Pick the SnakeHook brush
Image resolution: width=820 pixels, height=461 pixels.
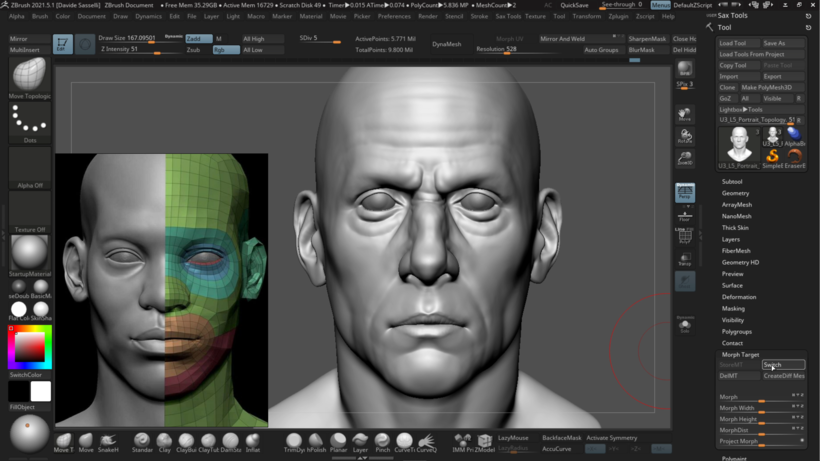(x=108, y=440)
